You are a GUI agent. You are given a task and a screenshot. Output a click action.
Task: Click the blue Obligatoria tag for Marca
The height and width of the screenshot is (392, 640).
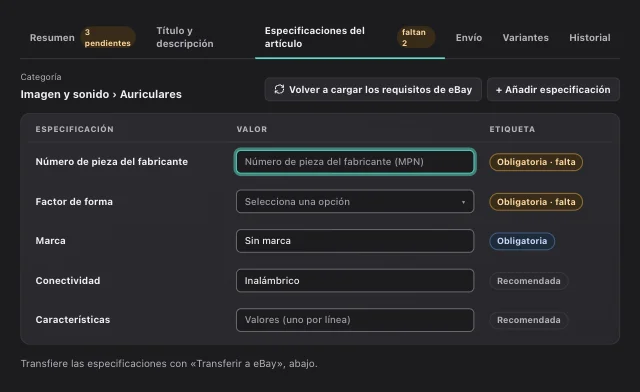[522, 241]
